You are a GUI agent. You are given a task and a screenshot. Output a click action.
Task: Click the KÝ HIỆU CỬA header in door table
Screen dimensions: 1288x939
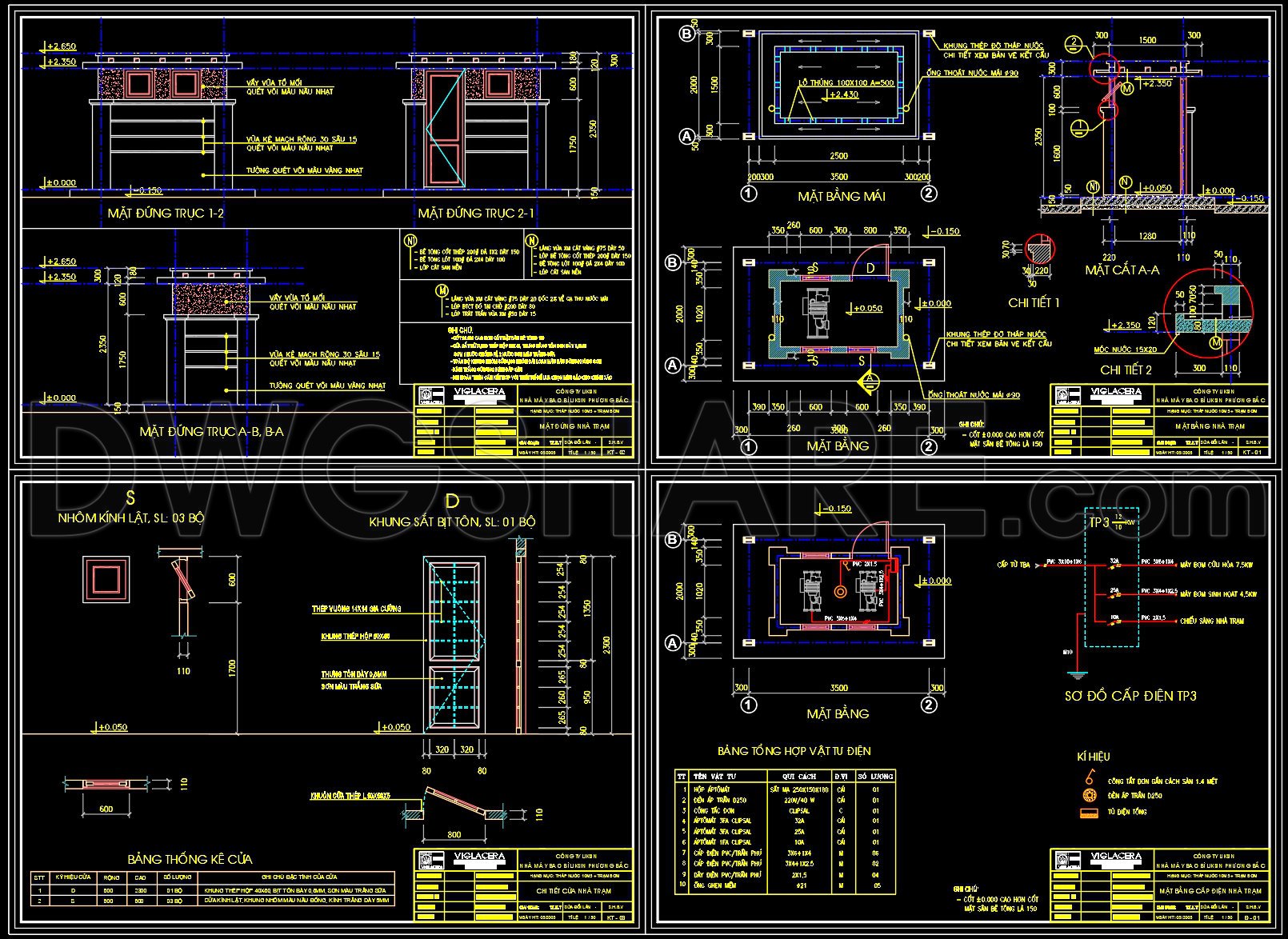(73, 877)
